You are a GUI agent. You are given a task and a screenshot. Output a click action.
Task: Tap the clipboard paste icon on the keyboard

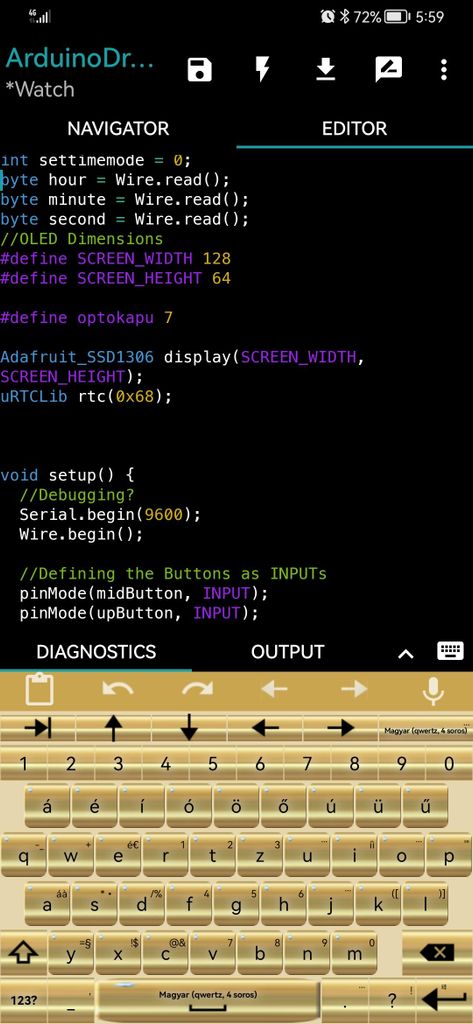point(39,690)
